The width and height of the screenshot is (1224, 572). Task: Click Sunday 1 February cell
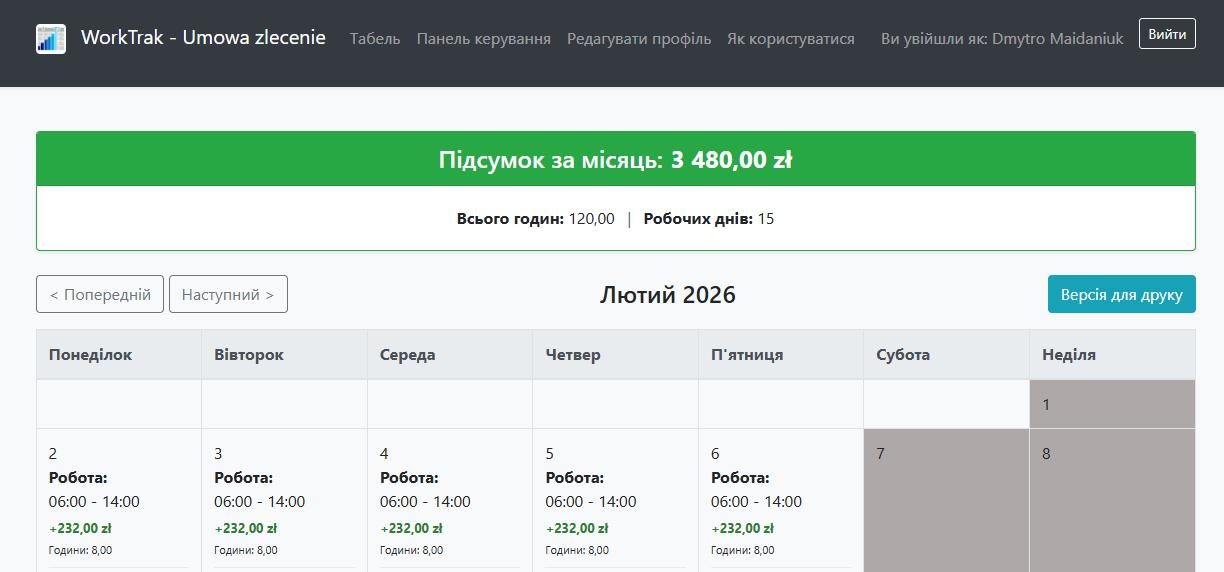click(x=1112, y=404)
